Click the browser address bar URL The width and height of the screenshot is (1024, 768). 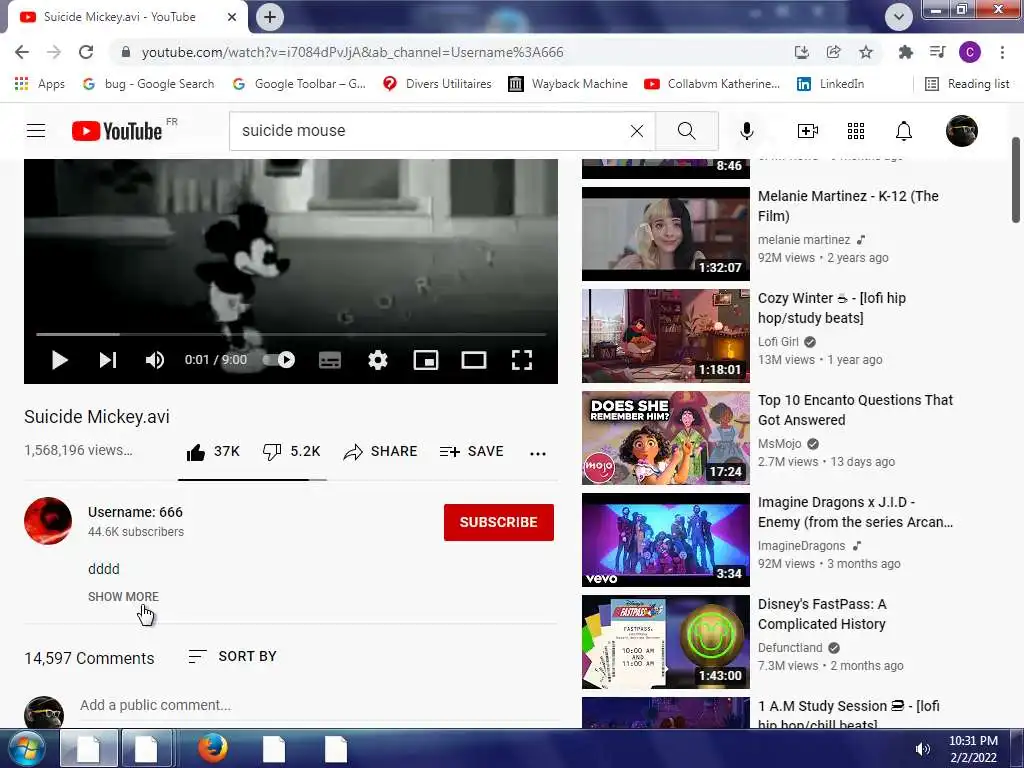352,52
